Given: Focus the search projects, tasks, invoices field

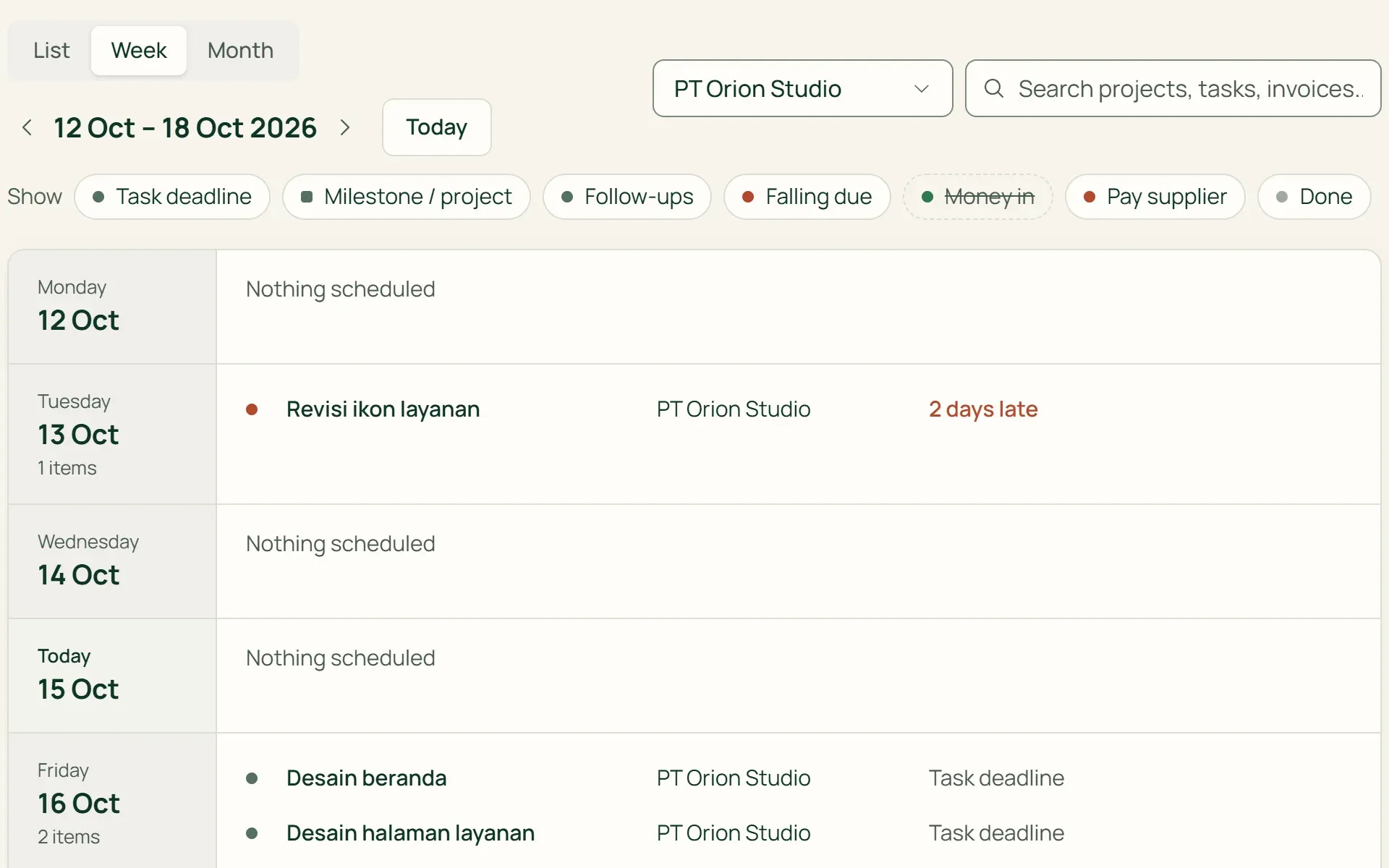Looking at the screenshot, I should tap(1173, 88).
